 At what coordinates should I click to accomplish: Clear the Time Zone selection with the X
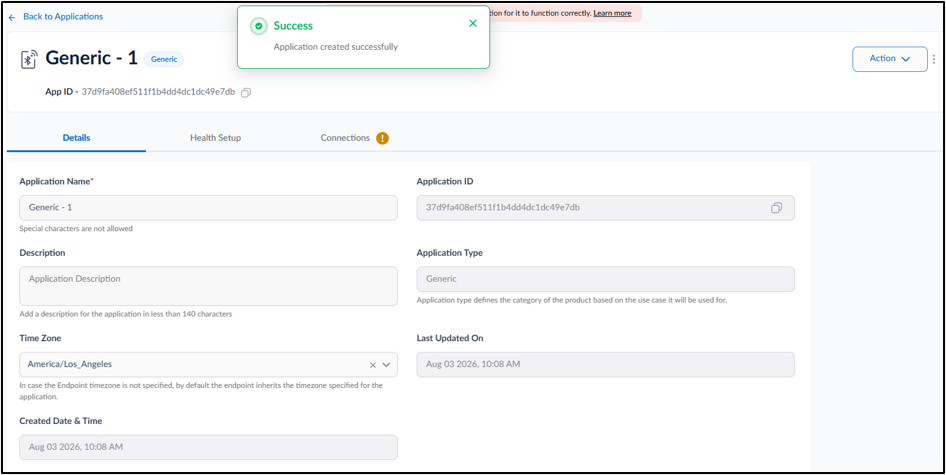point(373,365)
